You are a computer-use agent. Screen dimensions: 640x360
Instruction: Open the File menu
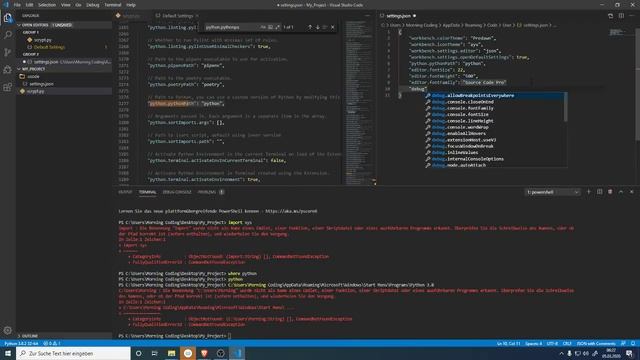coord(17,5)
